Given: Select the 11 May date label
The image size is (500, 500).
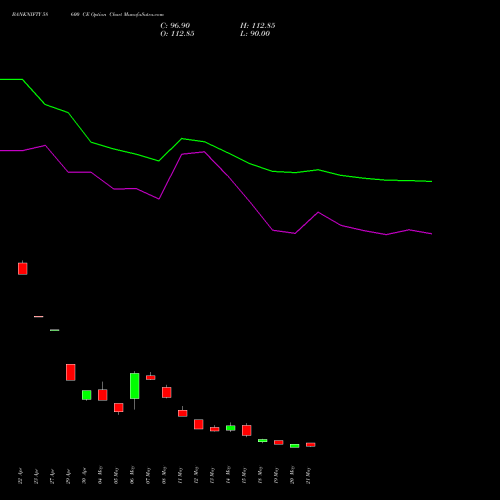Looking at the screenshot, I should 181,475.
